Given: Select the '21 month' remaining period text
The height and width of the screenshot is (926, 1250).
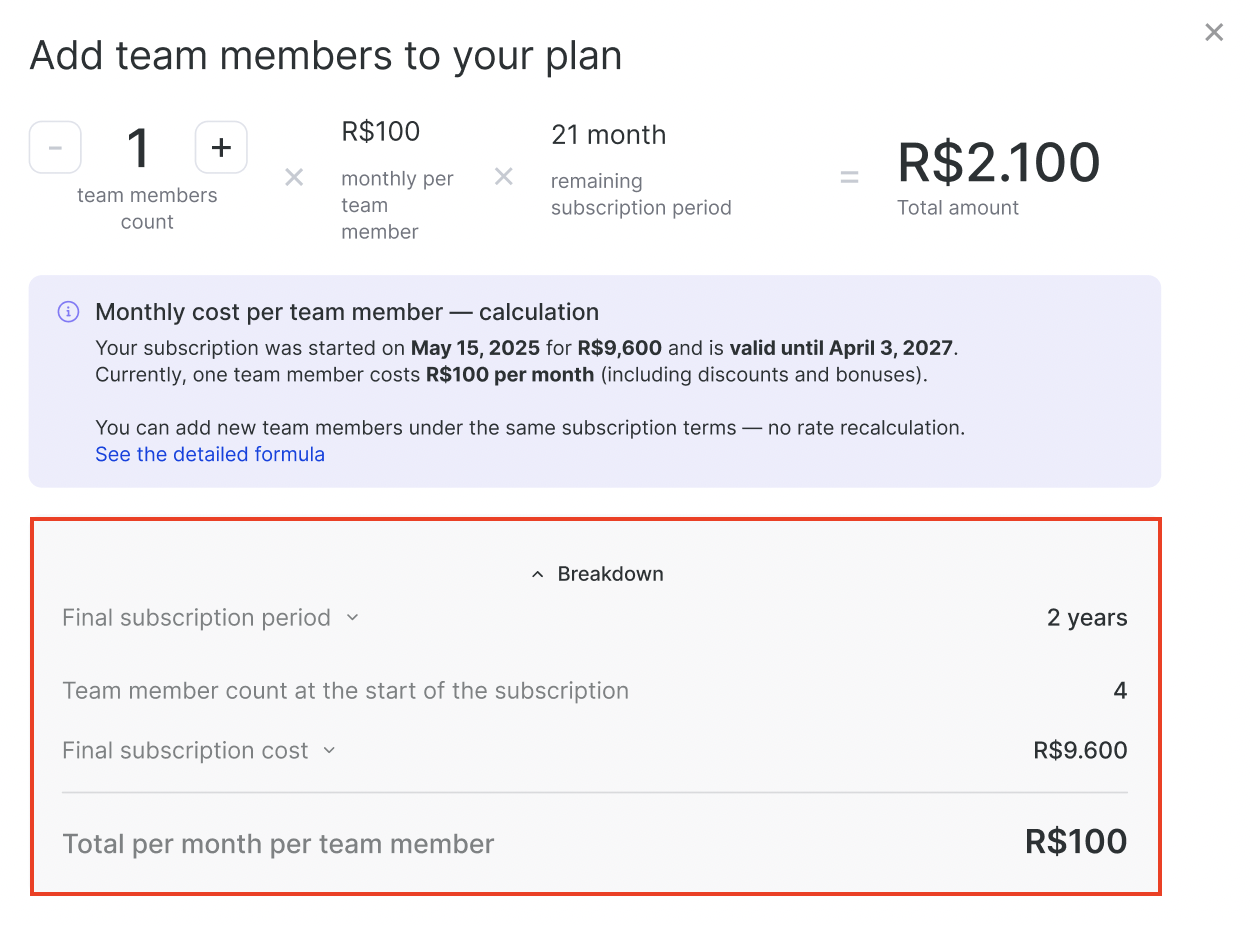Looking at the screenshot, I should [608, 135].
